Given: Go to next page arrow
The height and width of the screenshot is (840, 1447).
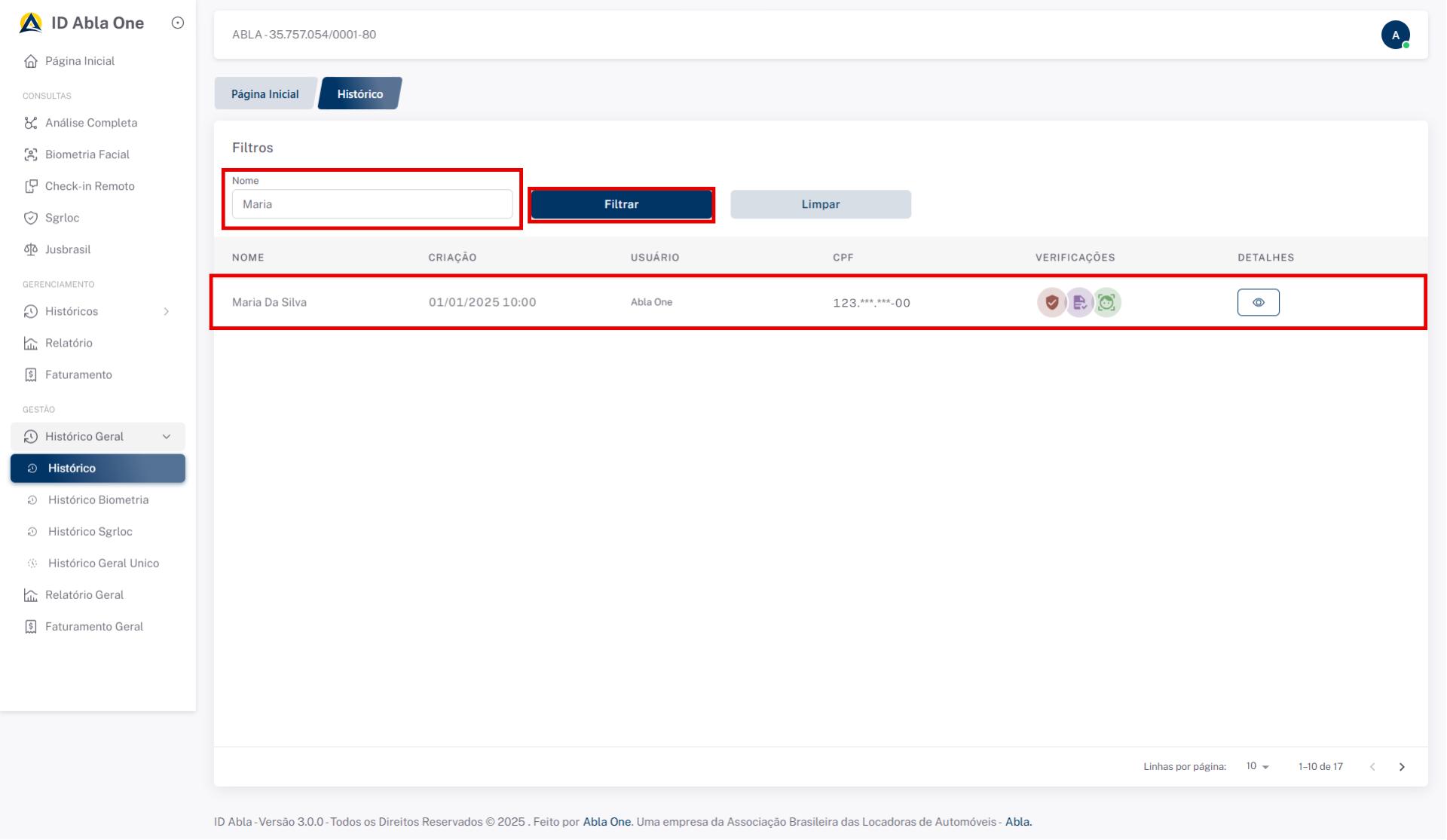Looking at the screenshot, I should pyautogui.click(x=1402, y=767).
